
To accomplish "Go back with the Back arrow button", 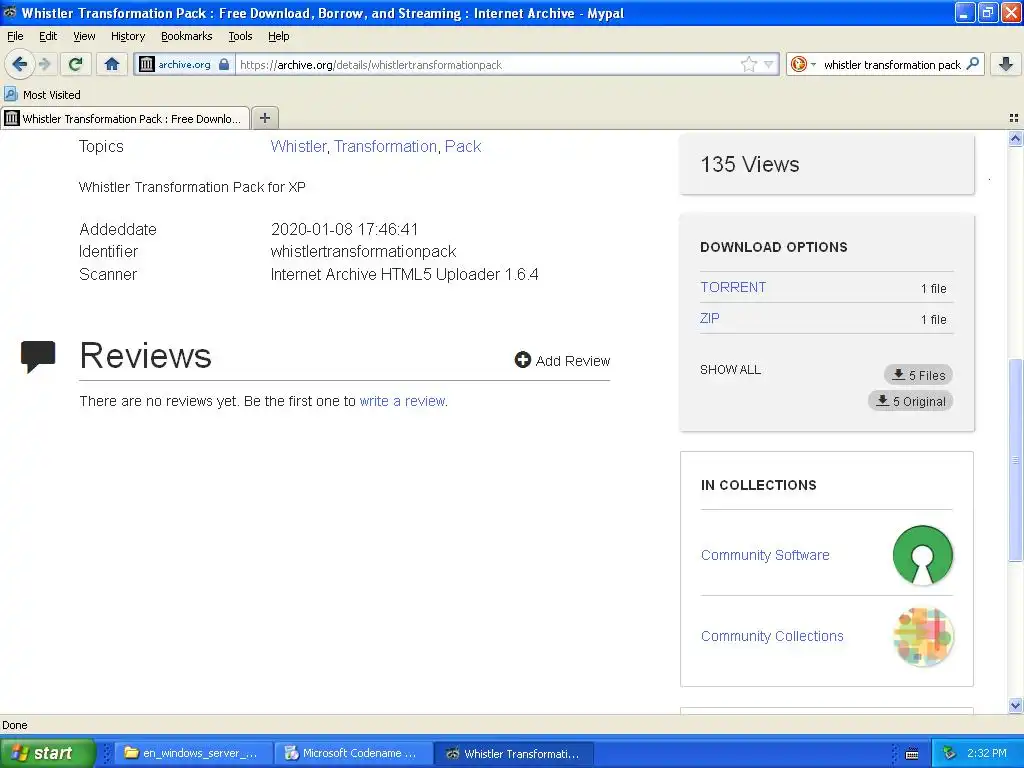I will 19,64.
